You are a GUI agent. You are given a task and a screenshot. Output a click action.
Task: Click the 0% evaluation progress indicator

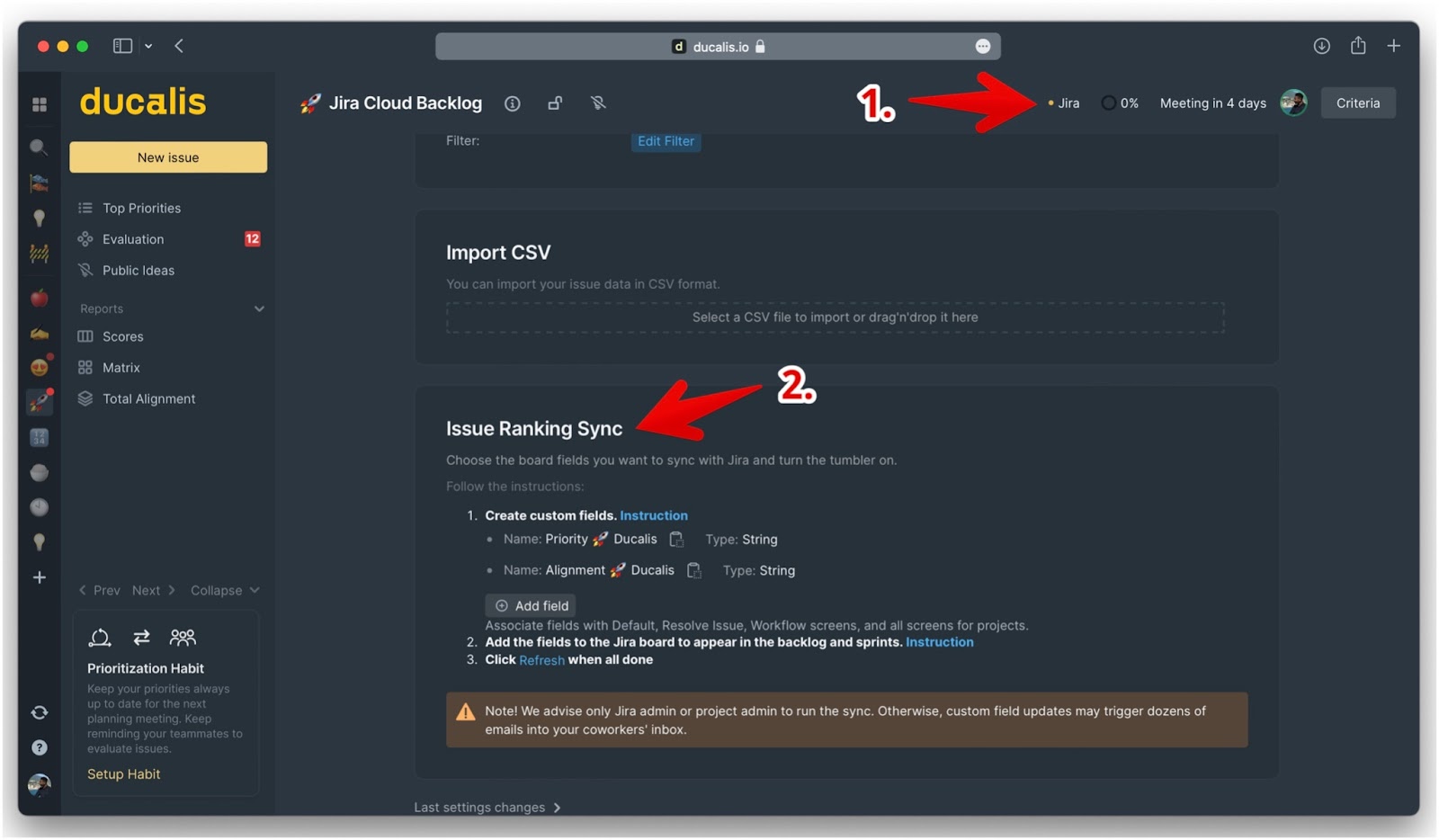(1121, 103)
